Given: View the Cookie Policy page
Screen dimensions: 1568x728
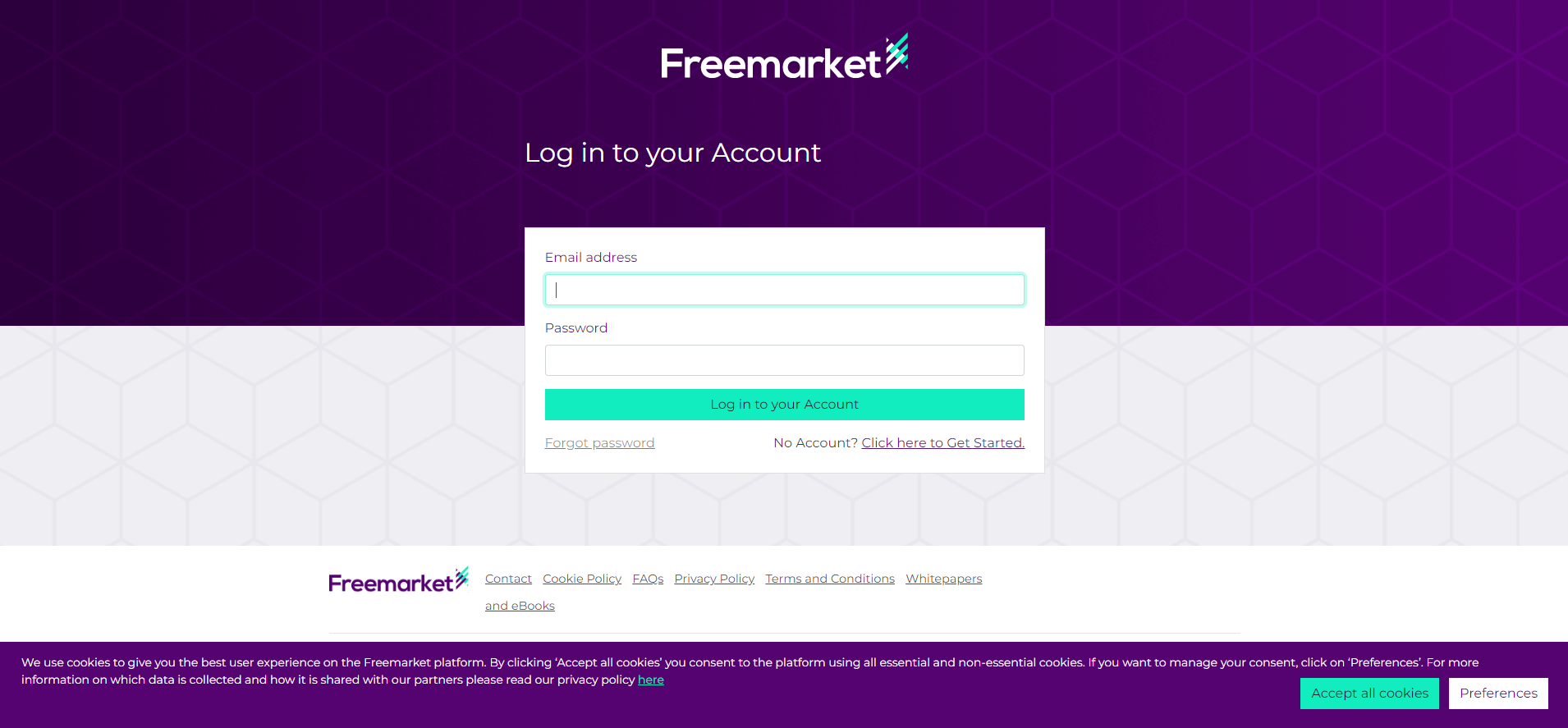Looking at the screenshot, I should tap(582, 579).
